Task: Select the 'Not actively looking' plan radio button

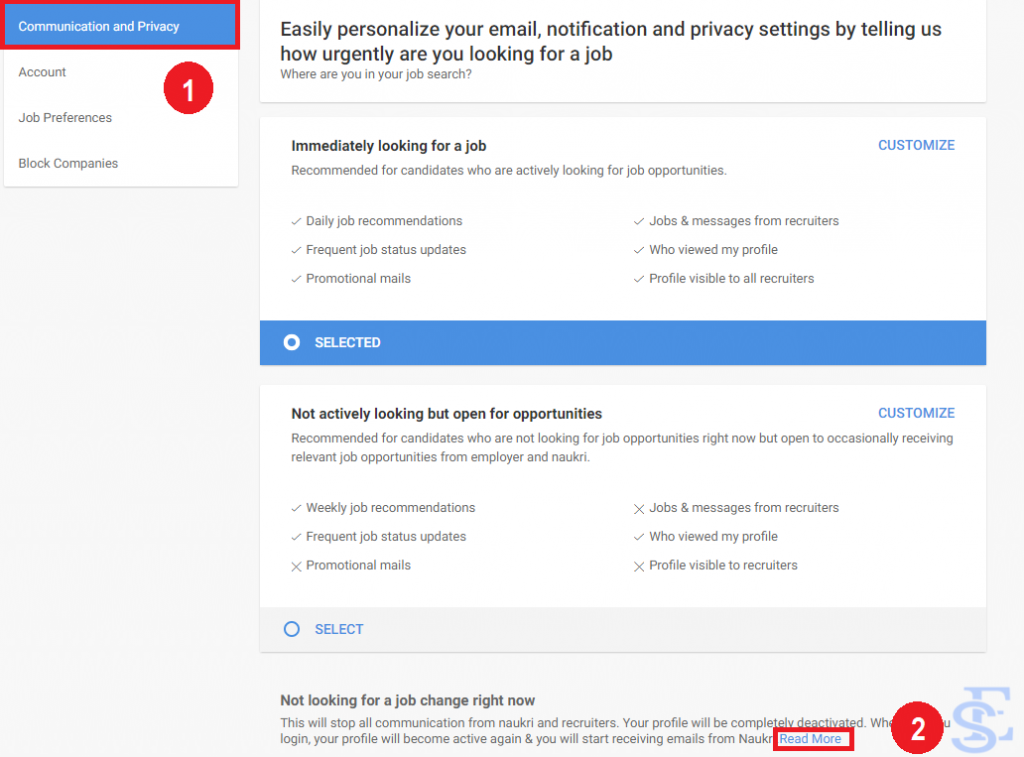Action: click(291, 629)
